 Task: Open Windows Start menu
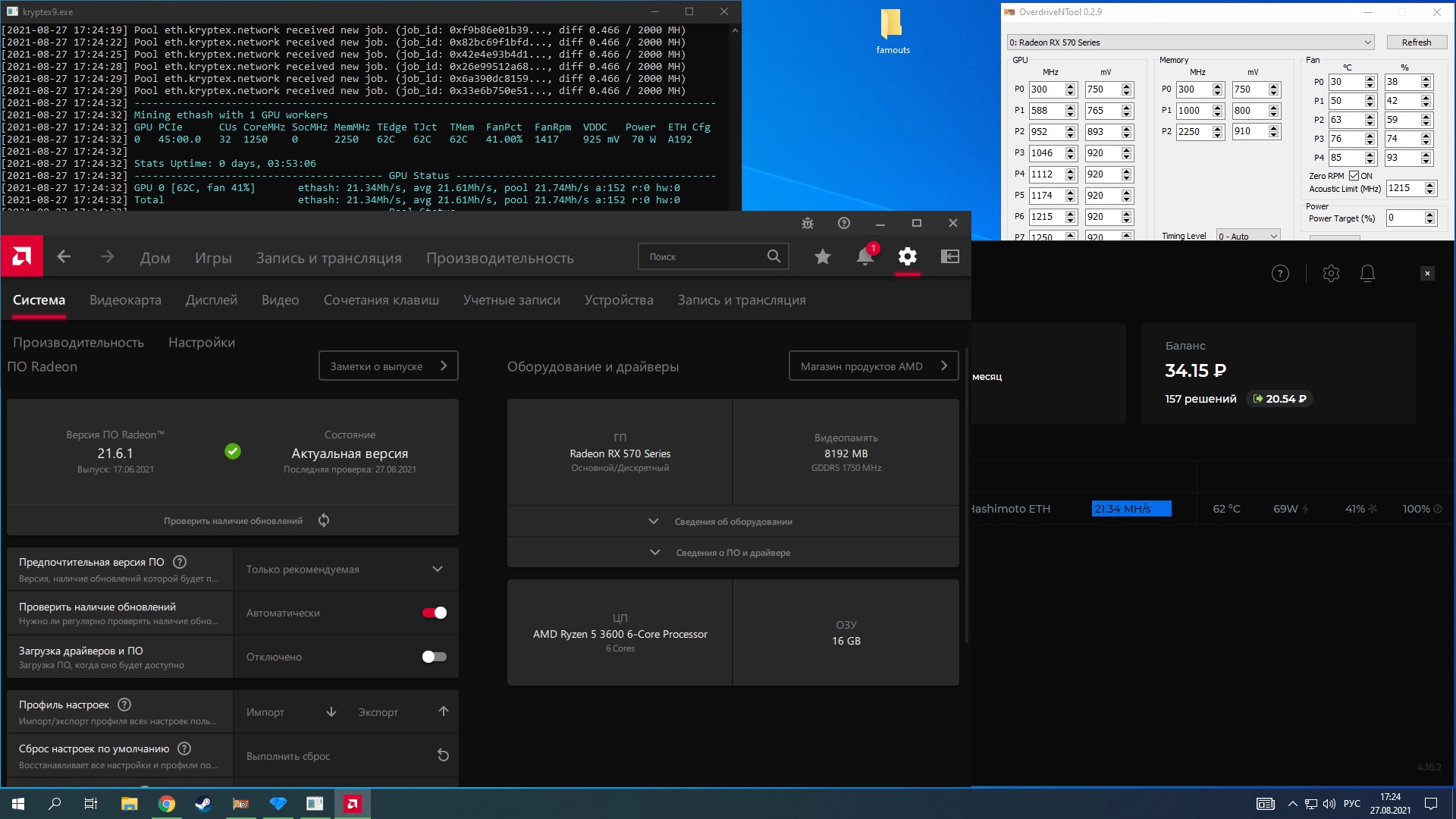[18, 804]
